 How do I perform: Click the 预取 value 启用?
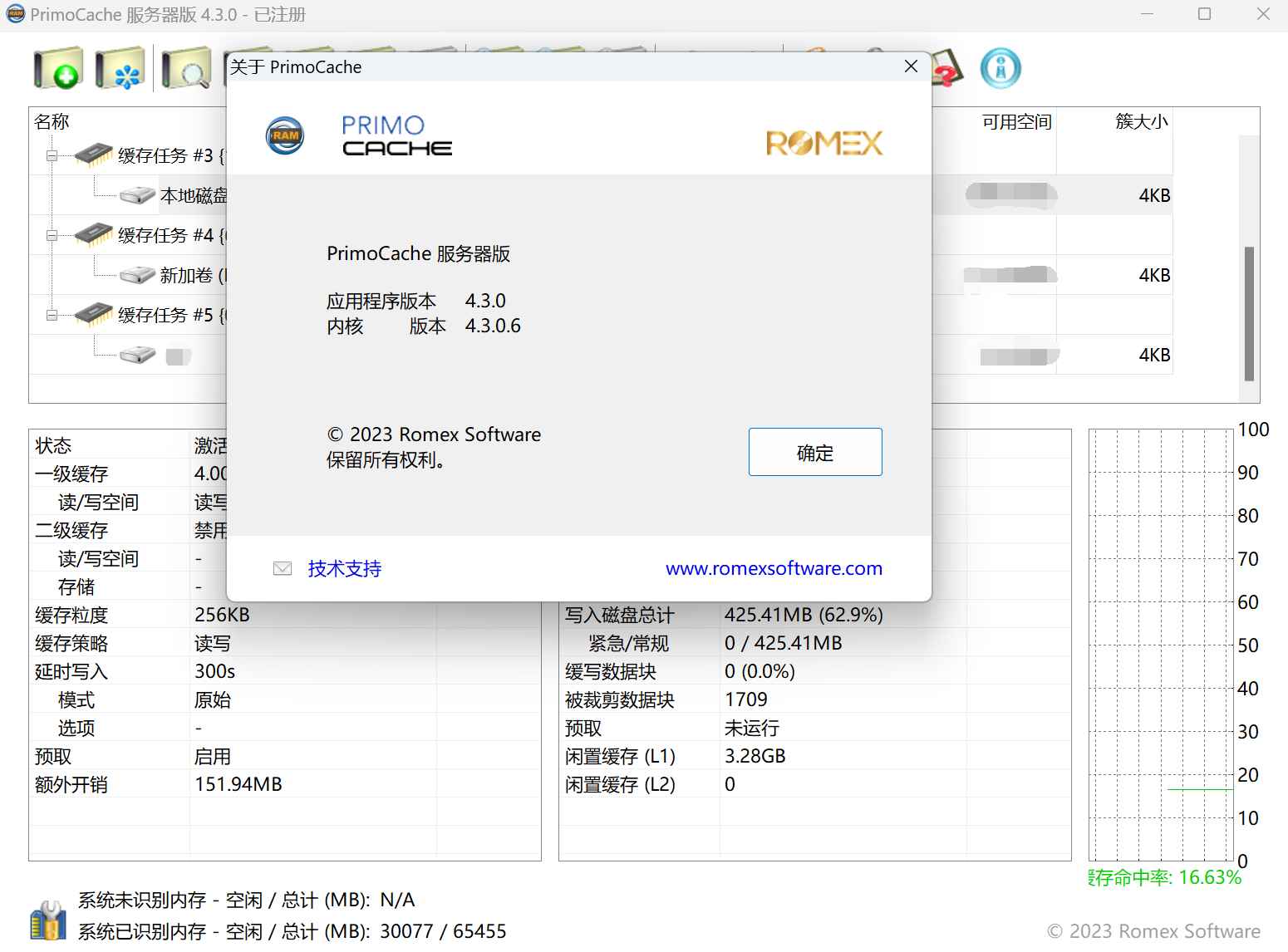pyautogui.click(x=212, y=756)
